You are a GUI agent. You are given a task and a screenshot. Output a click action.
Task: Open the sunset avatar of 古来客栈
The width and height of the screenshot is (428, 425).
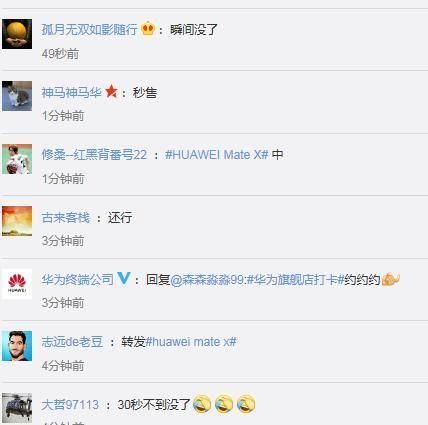[17, 221]
